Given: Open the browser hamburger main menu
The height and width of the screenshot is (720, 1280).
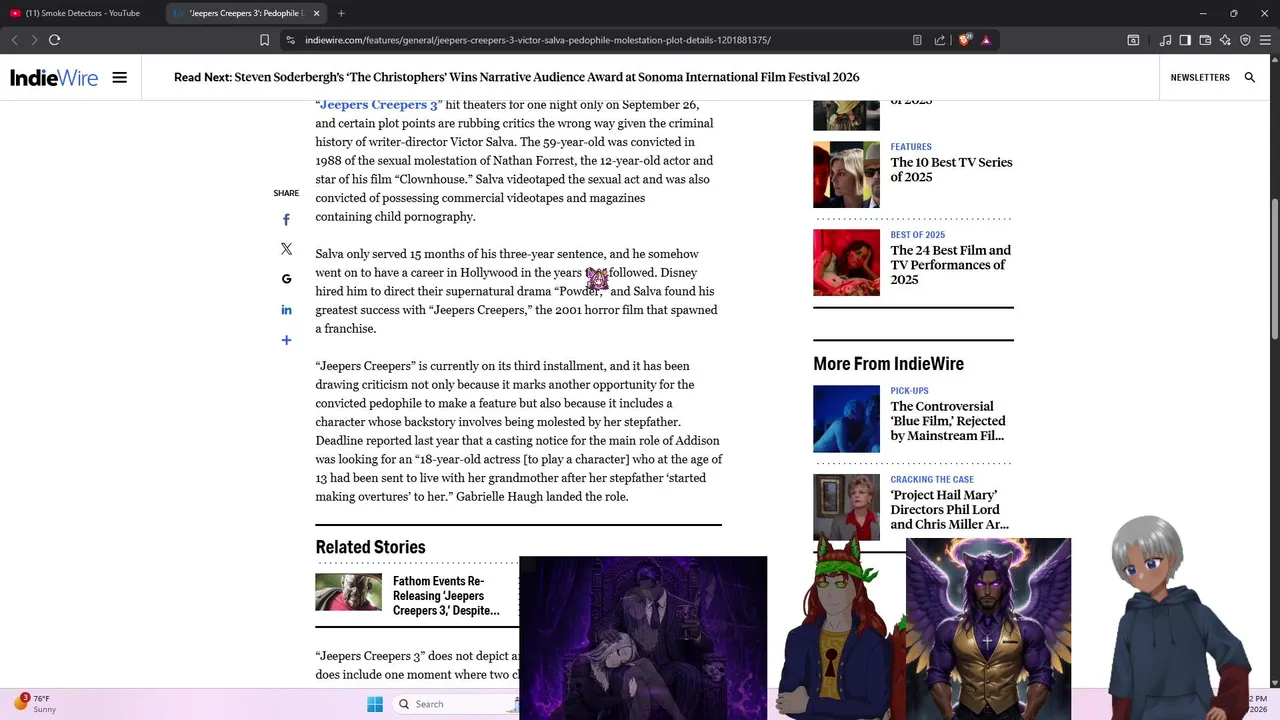Looking at the screenshot, I should tap(1265, 40).
